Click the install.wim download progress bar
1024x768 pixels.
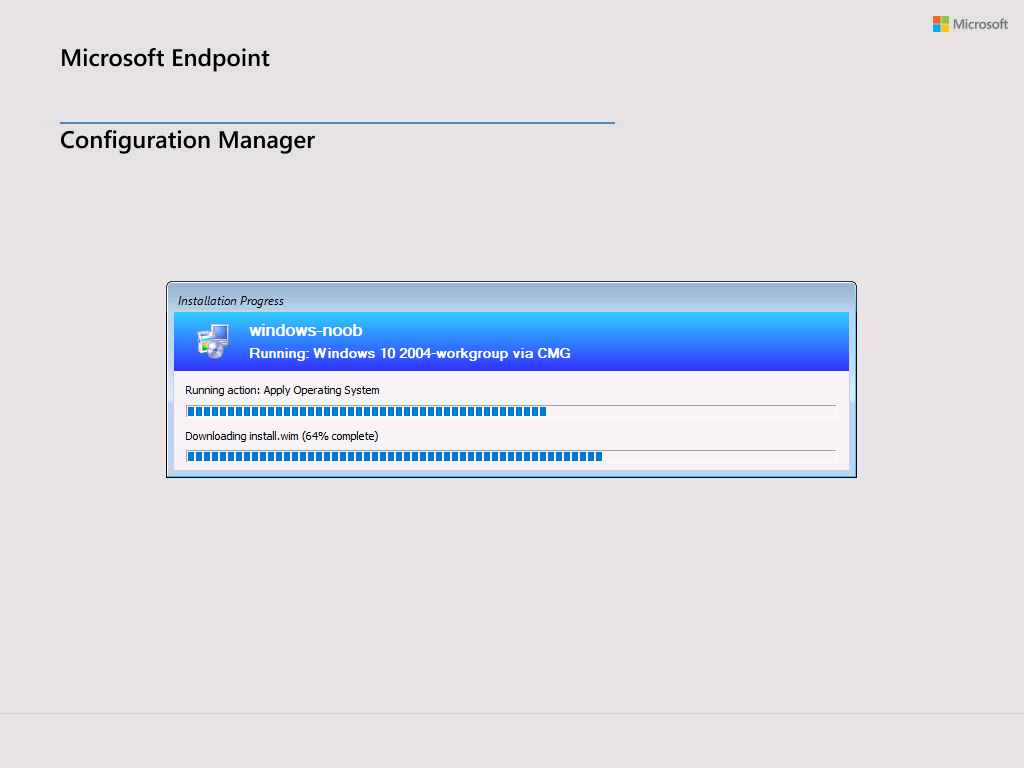pyautogui.click(x=511, y=456)
